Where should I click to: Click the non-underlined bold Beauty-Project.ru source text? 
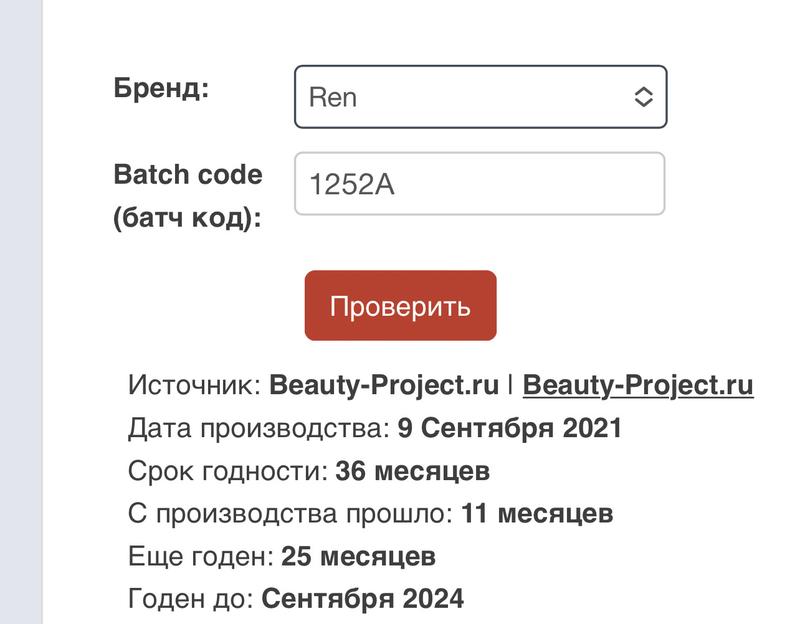(x=384, y=386)
